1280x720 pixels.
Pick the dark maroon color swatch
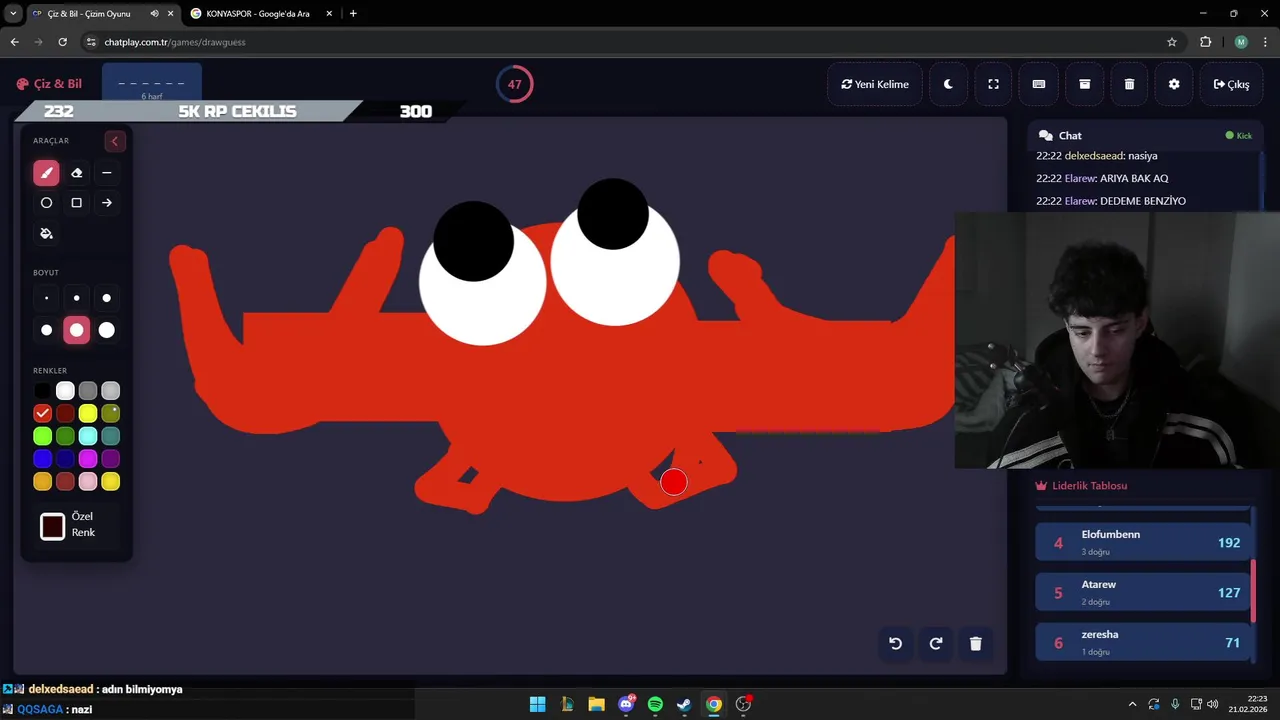(65, 413)
